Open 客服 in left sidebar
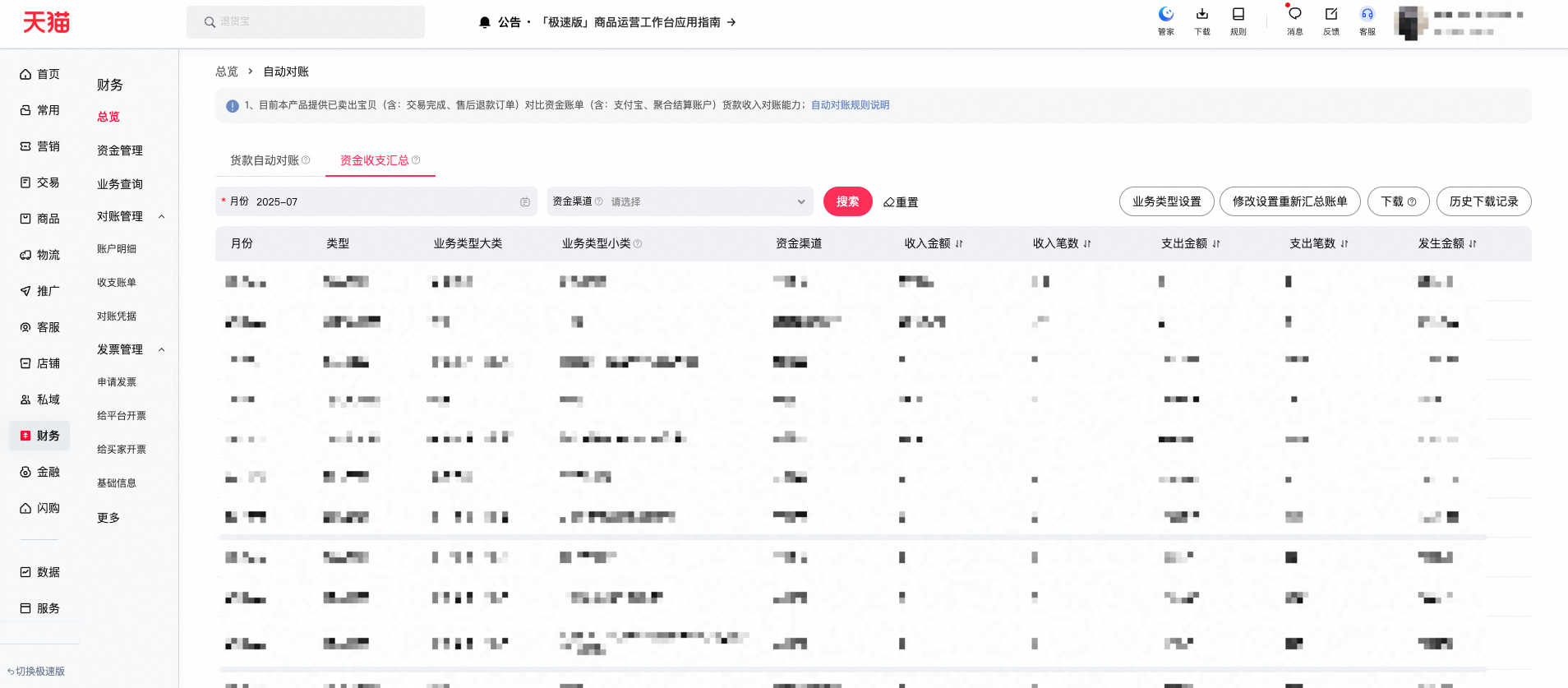 tap(39, 327)
